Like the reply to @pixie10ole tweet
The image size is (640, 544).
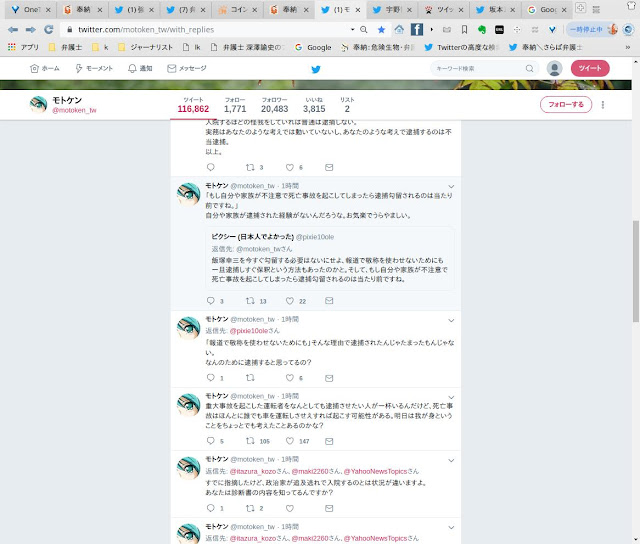click(x=289, y=378)
